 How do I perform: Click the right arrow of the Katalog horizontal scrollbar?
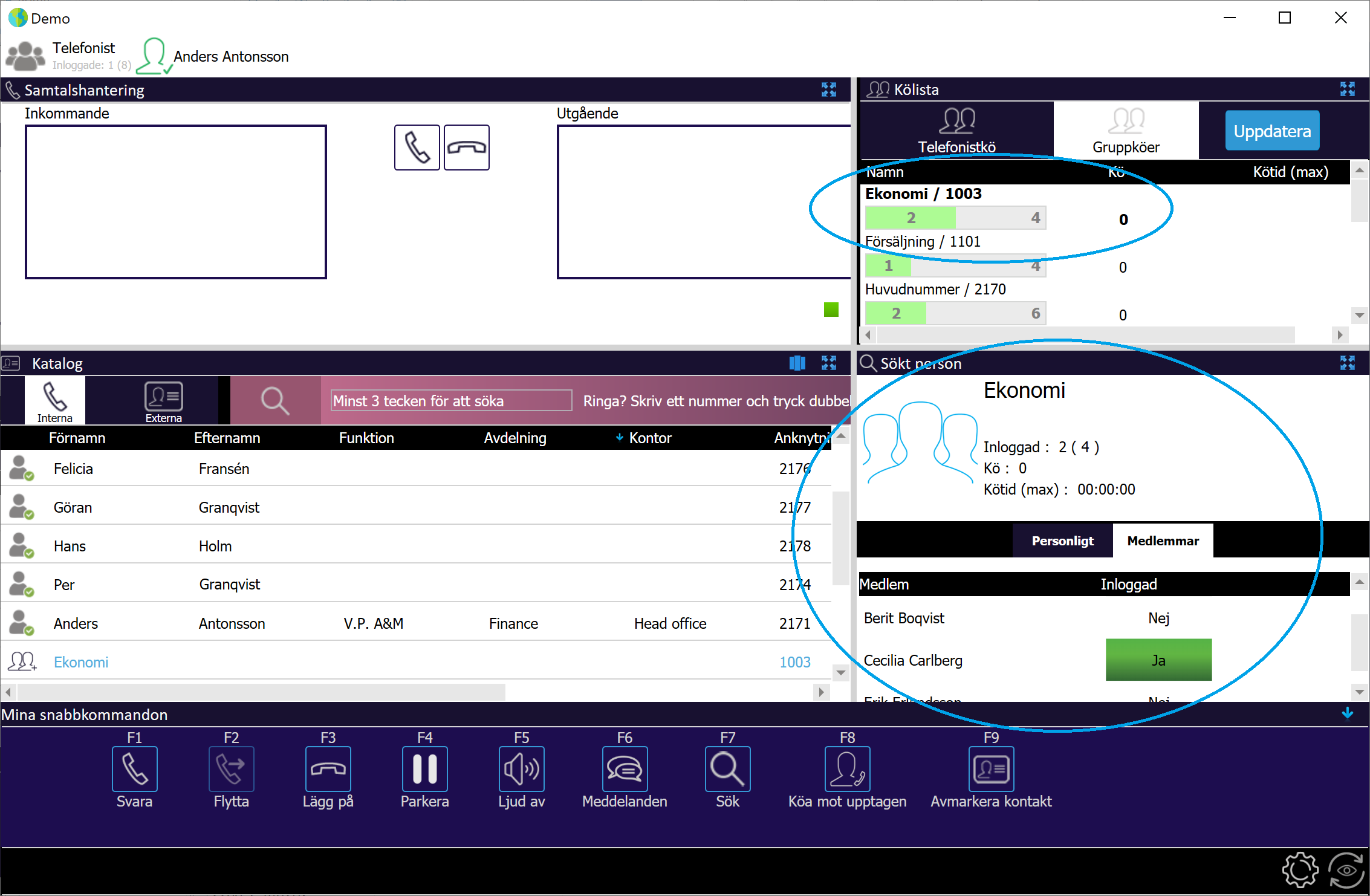[821, 692]
